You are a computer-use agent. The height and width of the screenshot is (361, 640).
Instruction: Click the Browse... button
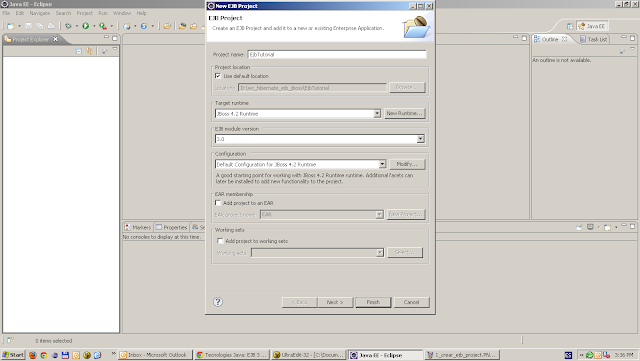tap(407, 87)
